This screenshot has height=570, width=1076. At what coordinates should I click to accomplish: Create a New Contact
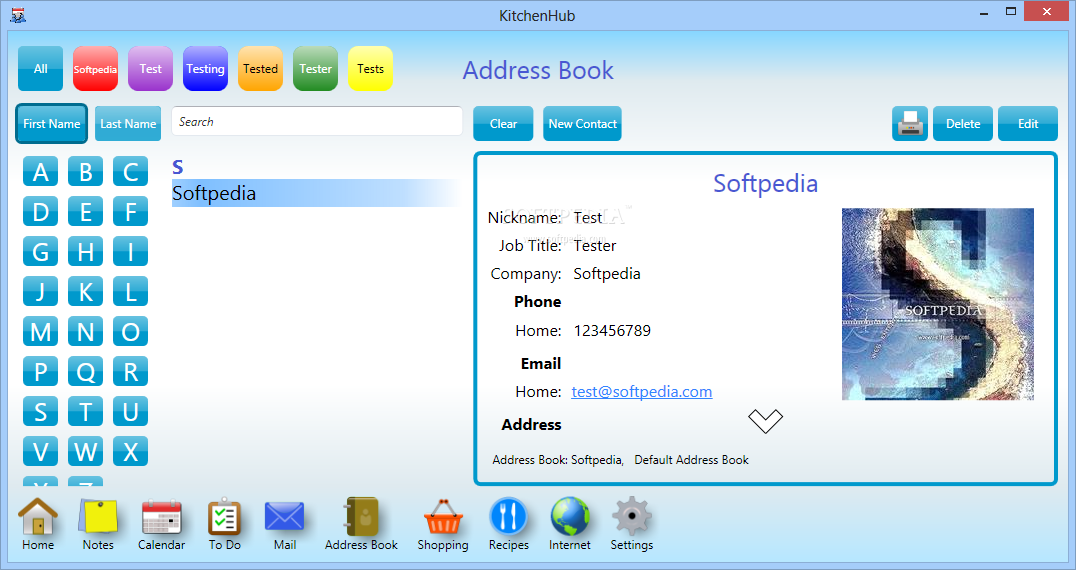click(582, 123)
